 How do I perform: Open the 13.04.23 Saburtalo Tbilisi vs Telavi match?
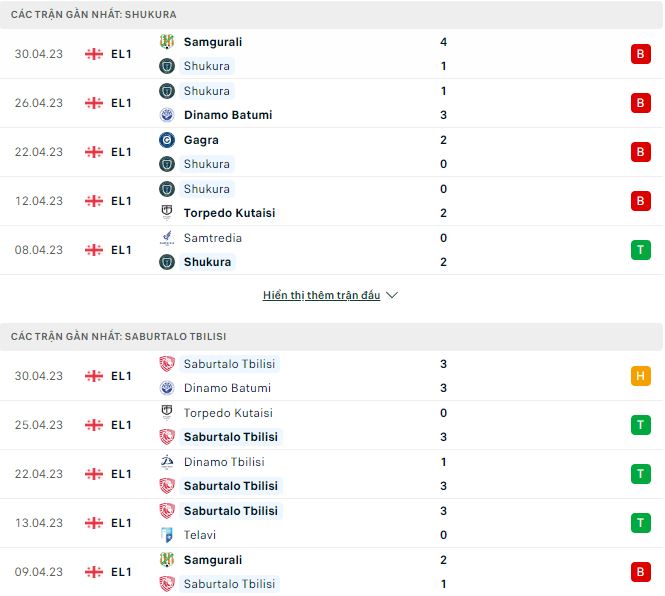point(300,523)
